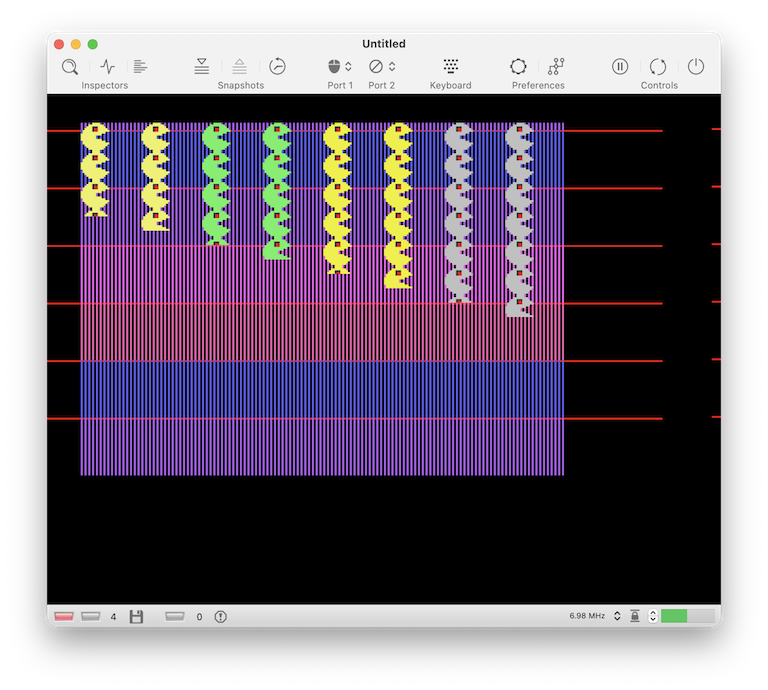Reset the emulator with the circular-arrows icon
Image resolution: width=768 pixels, height=690 pixels.
tap(658, 67)
